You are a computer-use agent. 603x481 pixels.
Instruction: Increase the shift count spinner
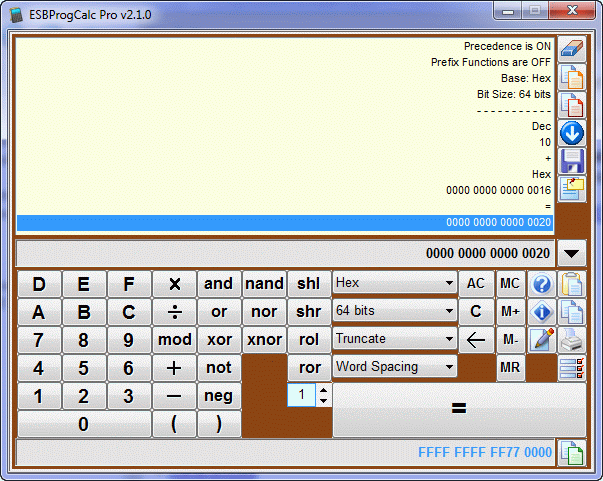[323, 390]
